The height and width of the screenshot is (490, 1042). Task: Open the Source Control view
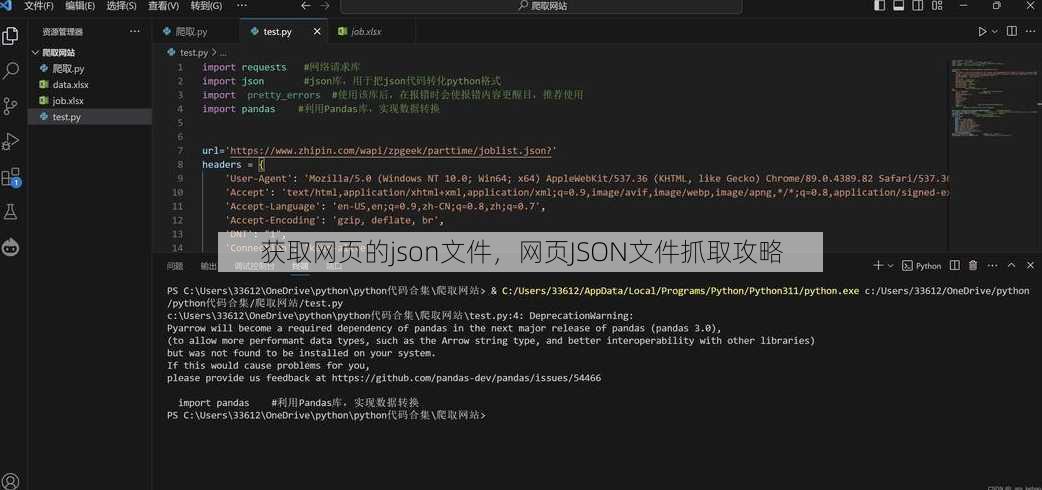tap(11, 106)
